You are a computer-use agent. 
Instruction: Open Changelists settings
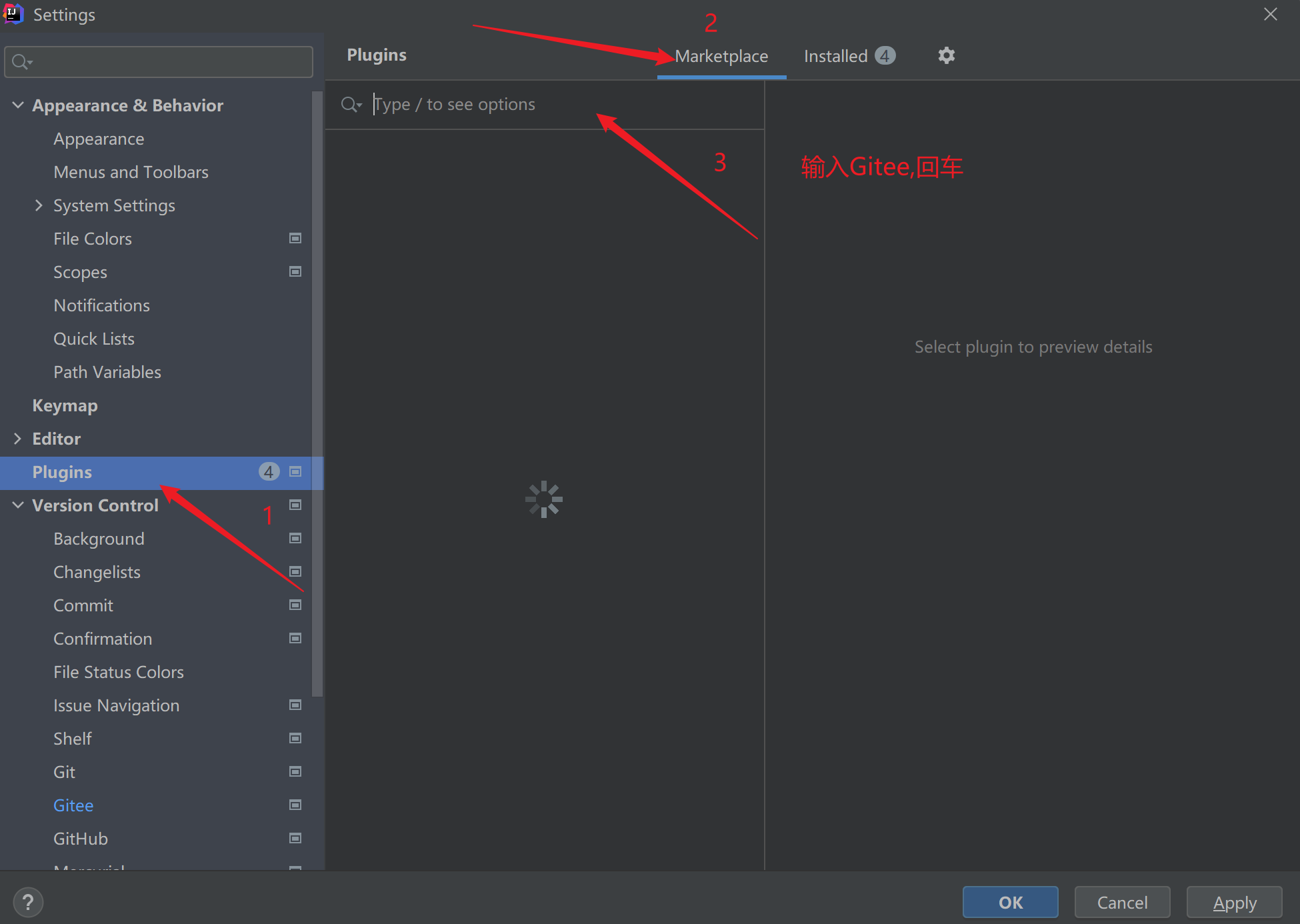97,572
